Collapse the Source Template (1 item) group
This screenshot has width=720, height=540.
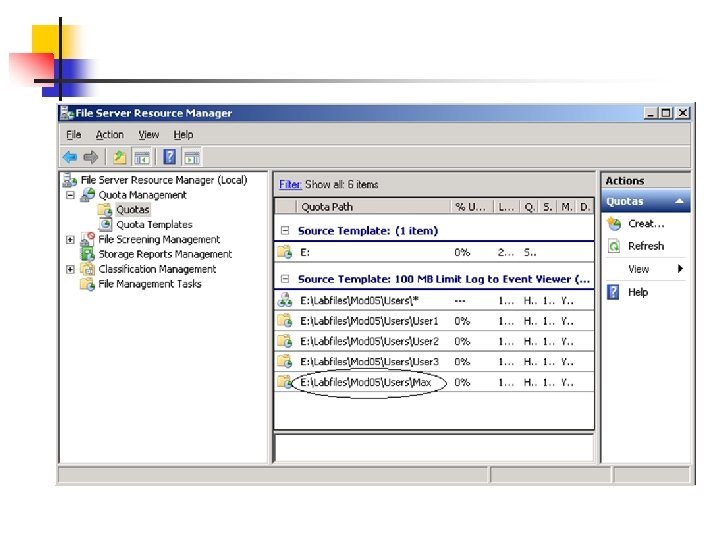[285, 231]
